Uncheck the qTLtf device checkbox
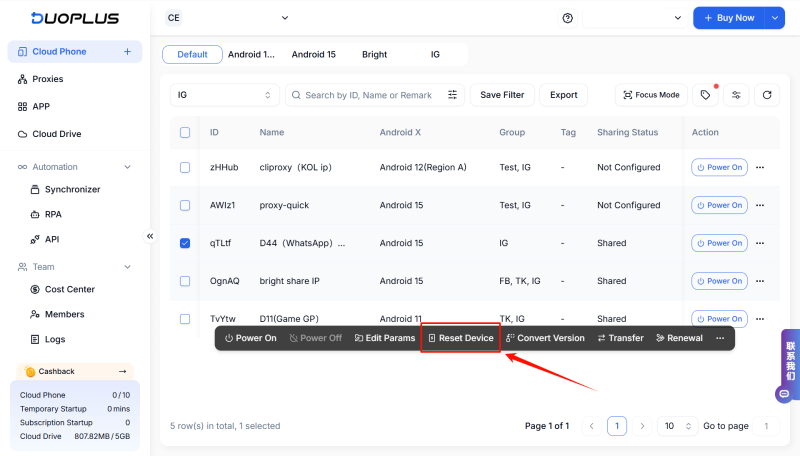Image resolution: width=800 pixels, height=456 pixels. click(185, 243)
